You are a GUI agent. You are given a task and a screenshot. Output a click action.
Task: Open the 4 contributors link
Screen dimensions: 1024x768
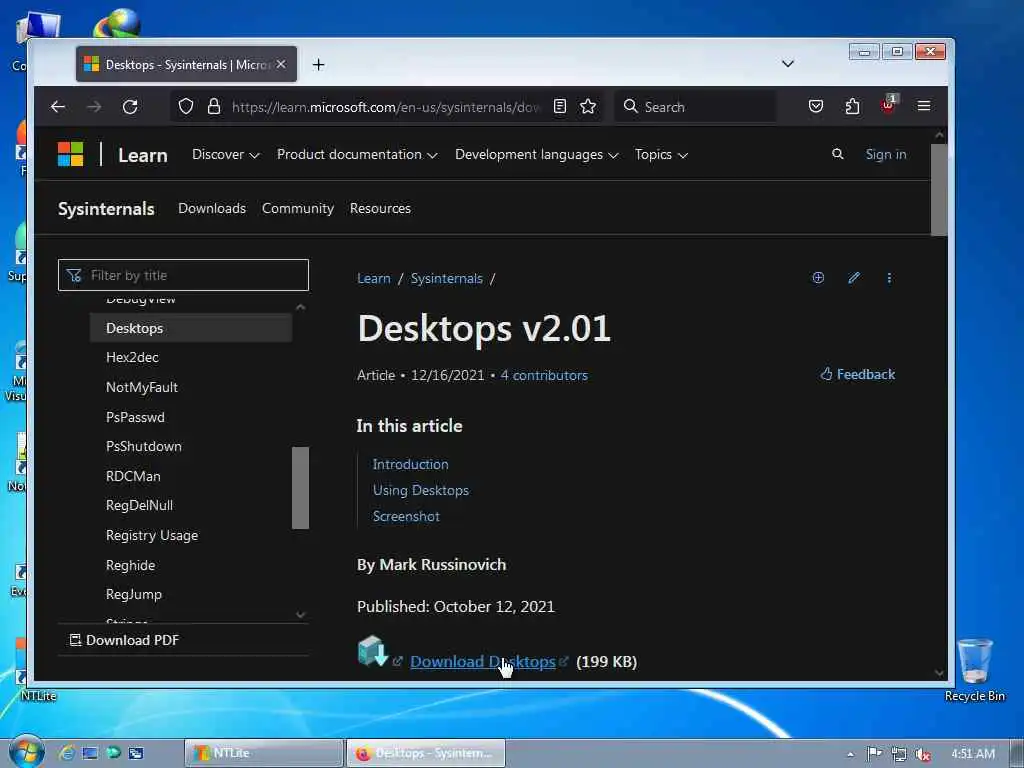tap(544, 376)
